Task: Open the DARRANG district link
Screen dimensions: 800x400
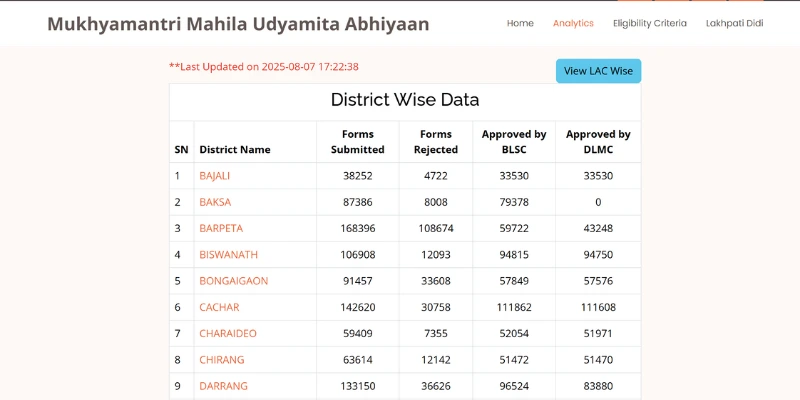Action: click(x=223, y=386)
